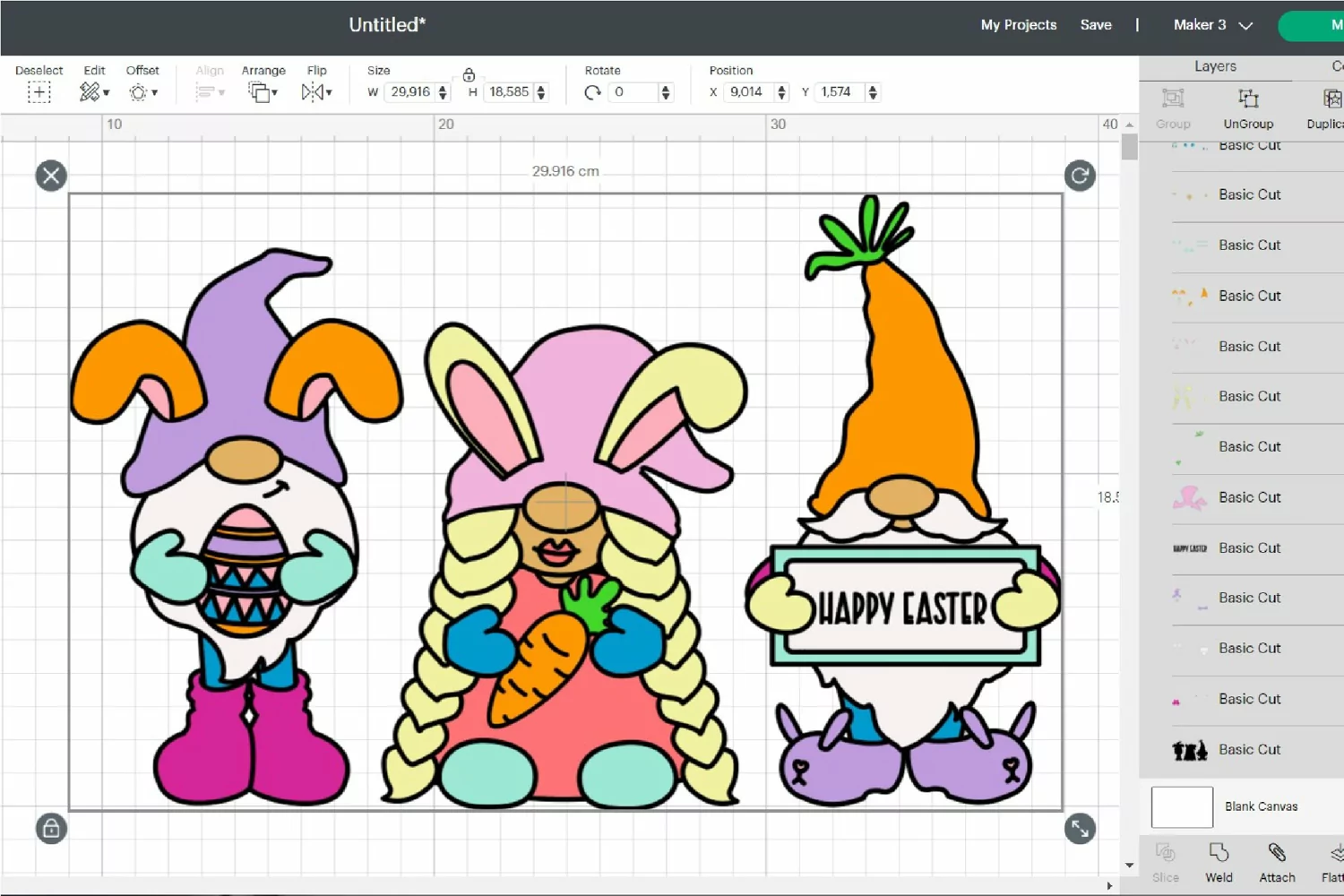This screenshot has height=896, width=1344.
Task: Click the delete X handle on the selection
Action: click(51, 176)
